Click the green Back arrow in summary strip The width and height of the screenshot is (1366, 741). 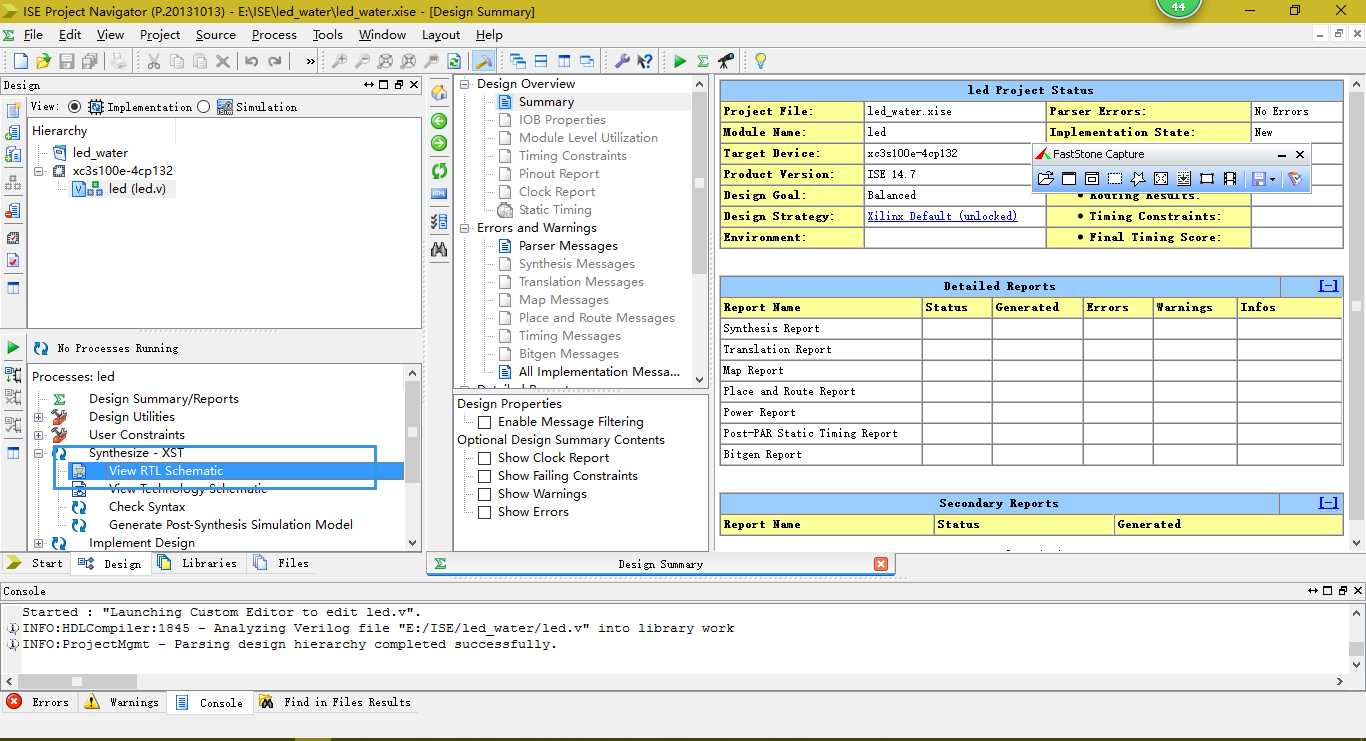tap(438, 121)
